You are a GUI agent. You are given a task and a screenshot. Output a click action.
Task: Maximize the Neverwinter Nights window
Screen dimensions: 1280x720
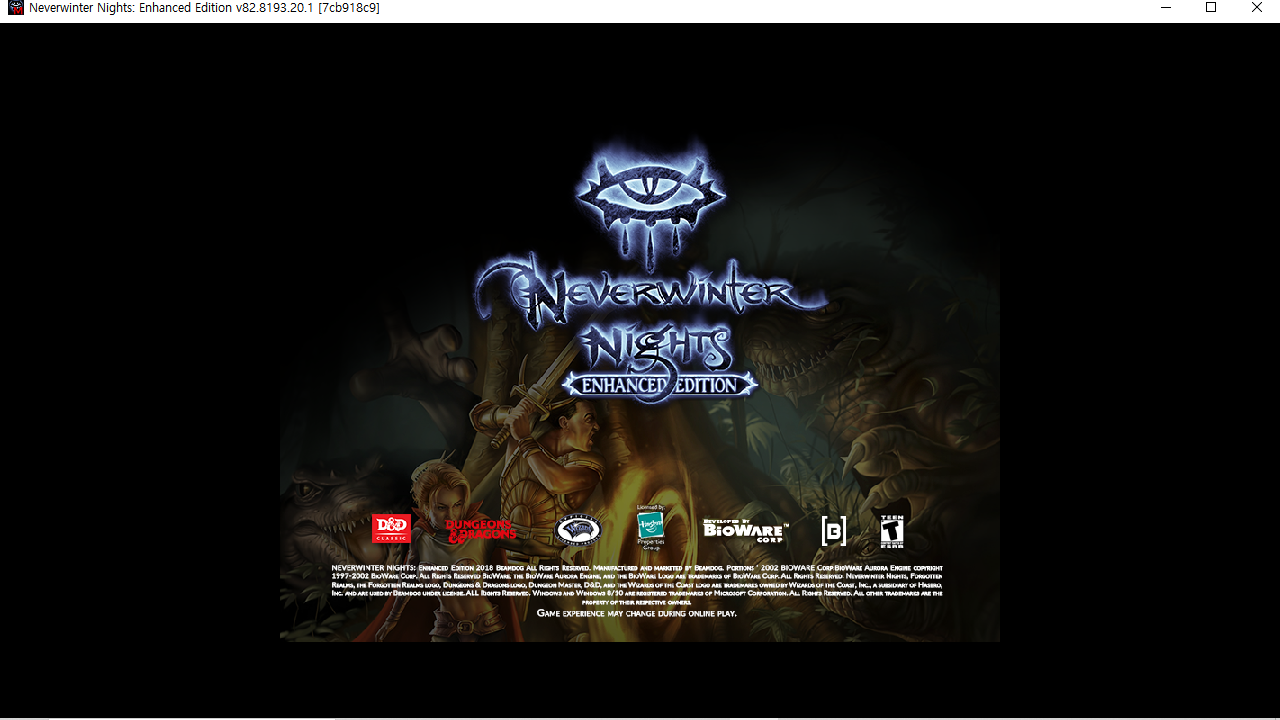pos(1211,8)
